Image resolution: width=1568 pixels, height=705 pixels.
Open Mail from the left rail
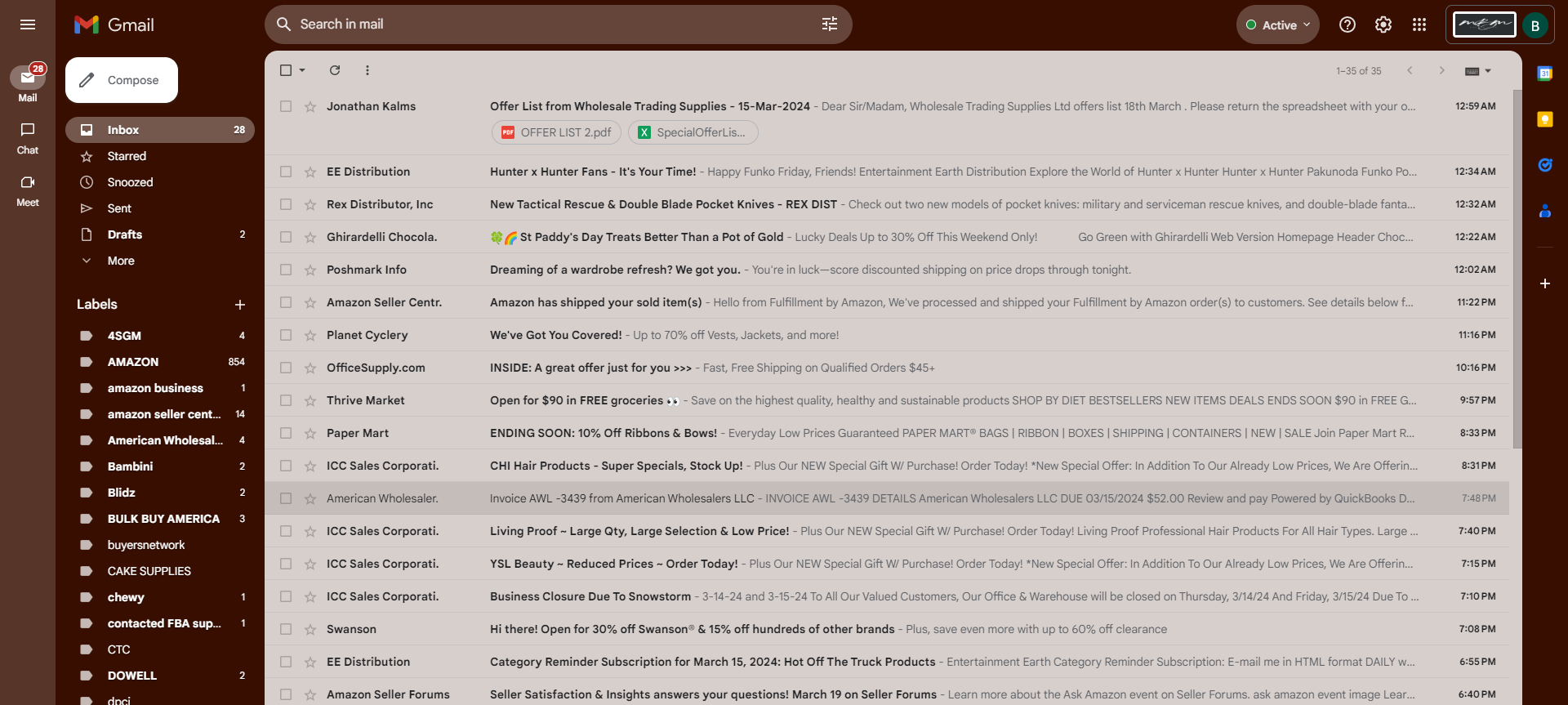[x=28, y=83]
